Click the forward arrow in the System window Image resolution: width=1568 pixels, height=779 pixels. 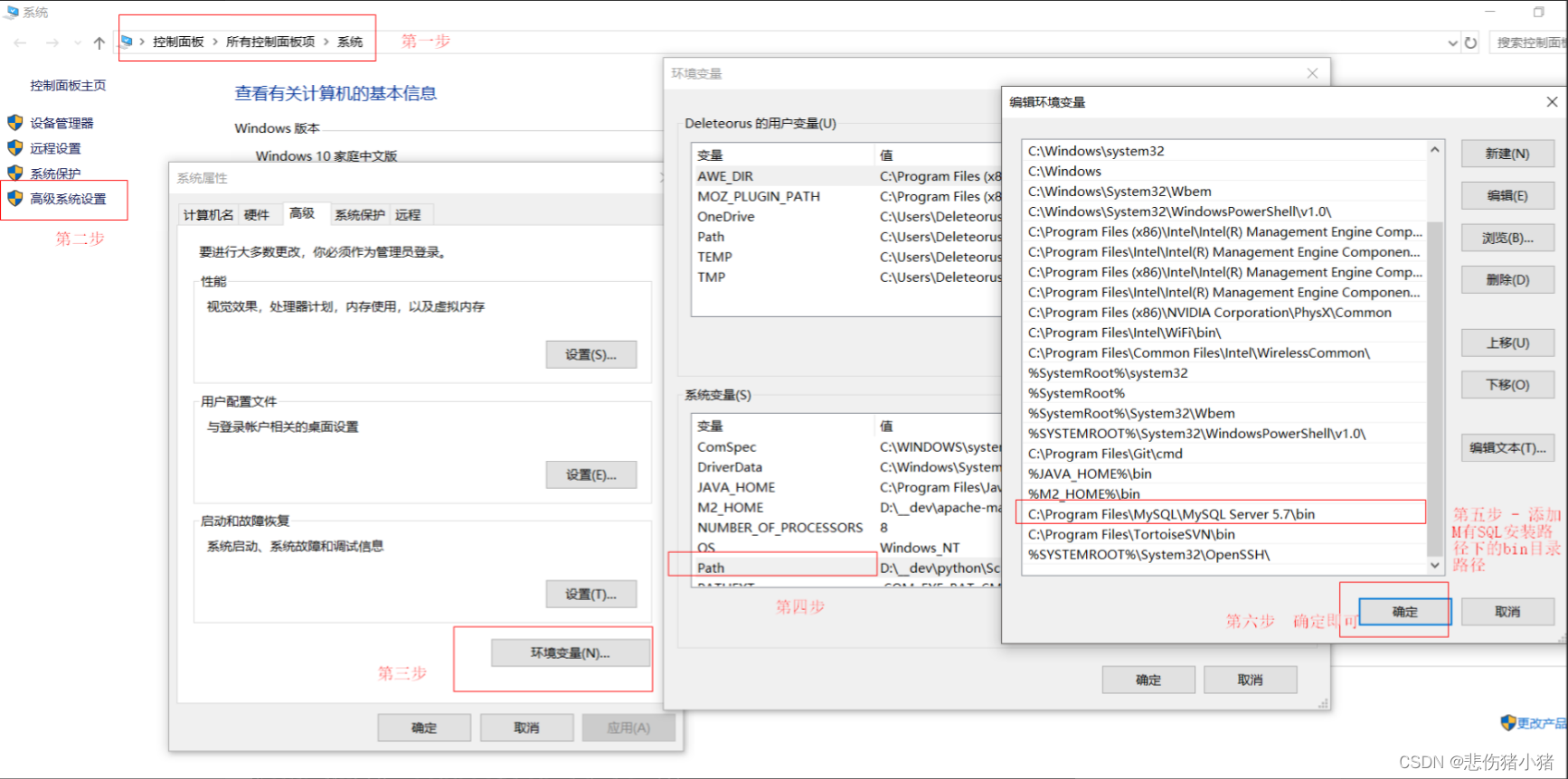52,42
